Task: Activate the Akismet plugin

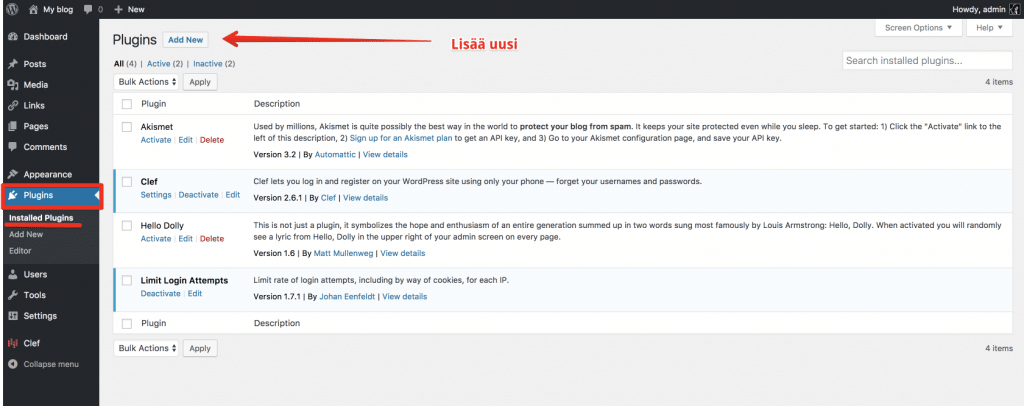Action: (155, 140)
